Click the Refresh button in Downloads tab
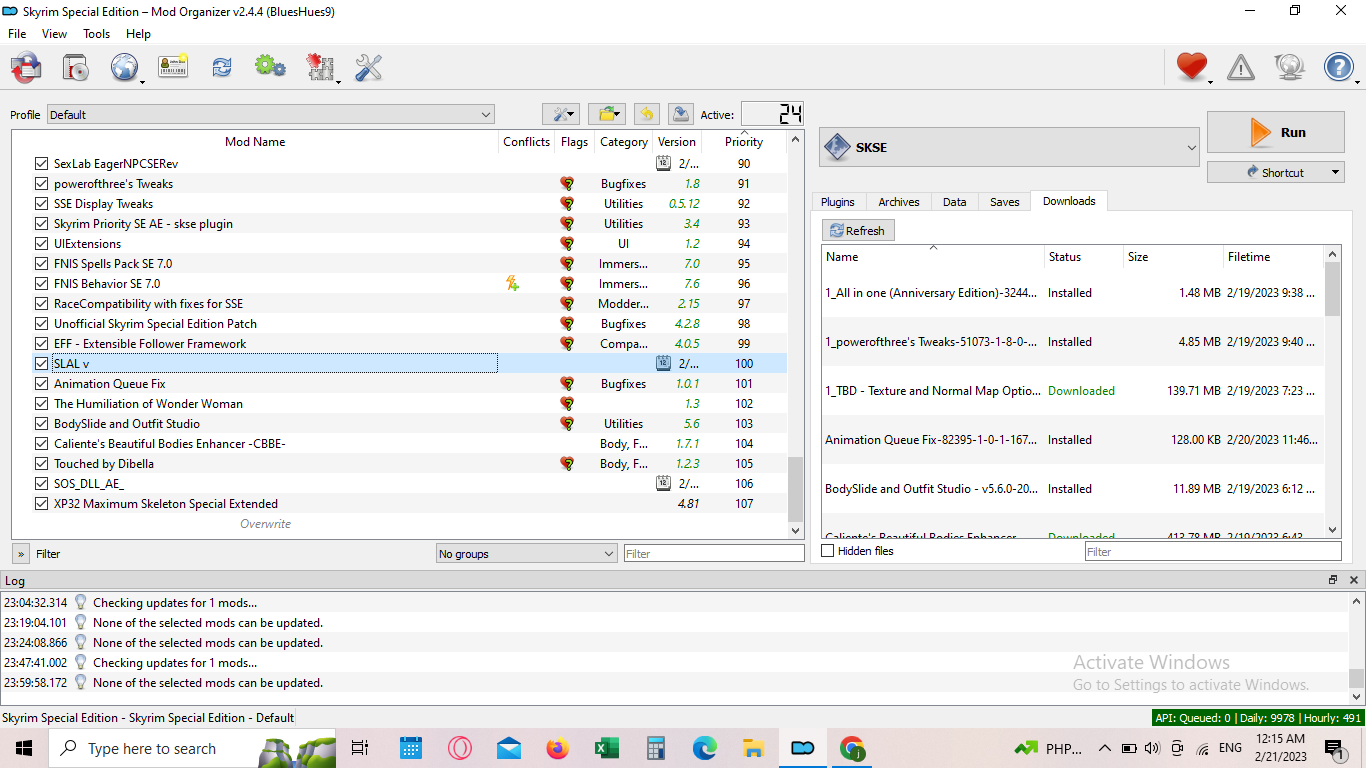 (x=858, y=231)
